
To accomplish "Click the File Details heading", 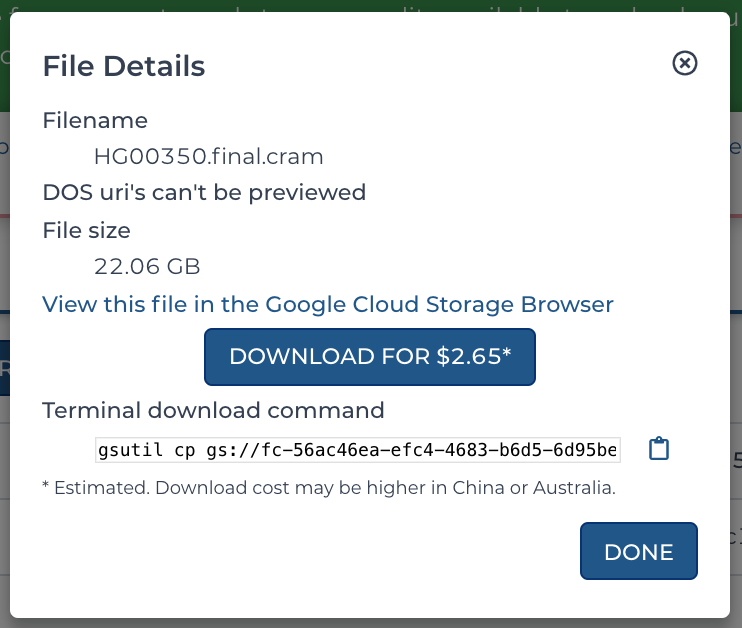I will coord(124,66).
